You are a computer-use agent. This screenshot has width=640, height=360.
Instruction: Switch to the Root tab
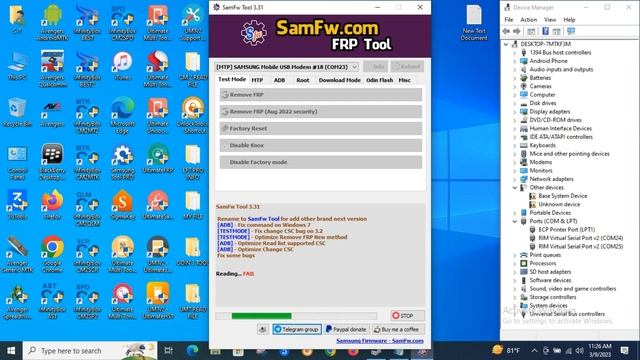tap(302, 80)
